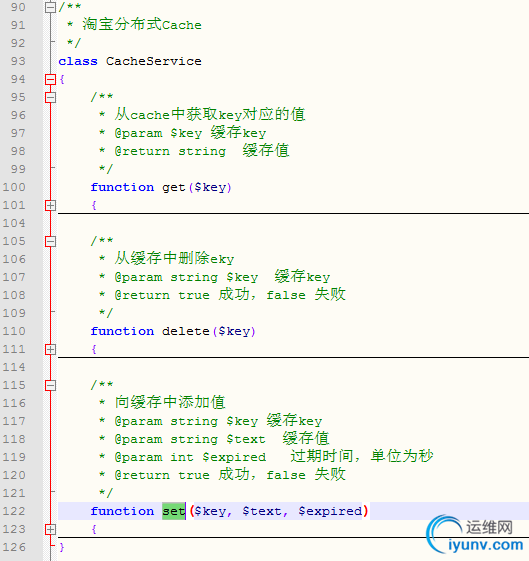The image size is (529, 561).
Task: Click '$key,' parameter on line 122
Action: pyautogui.click(x=214, y=511)
